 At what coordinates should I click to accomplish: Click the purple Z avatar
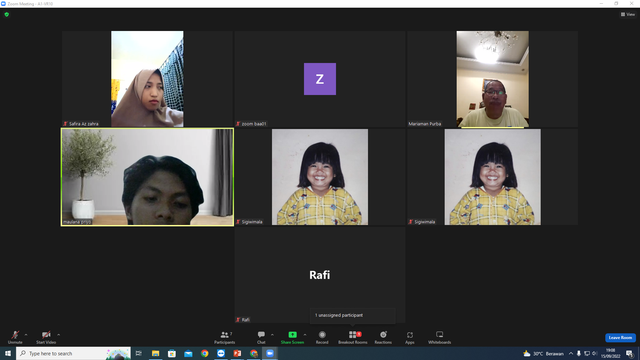pyautogui.click(x=320, y=79)
